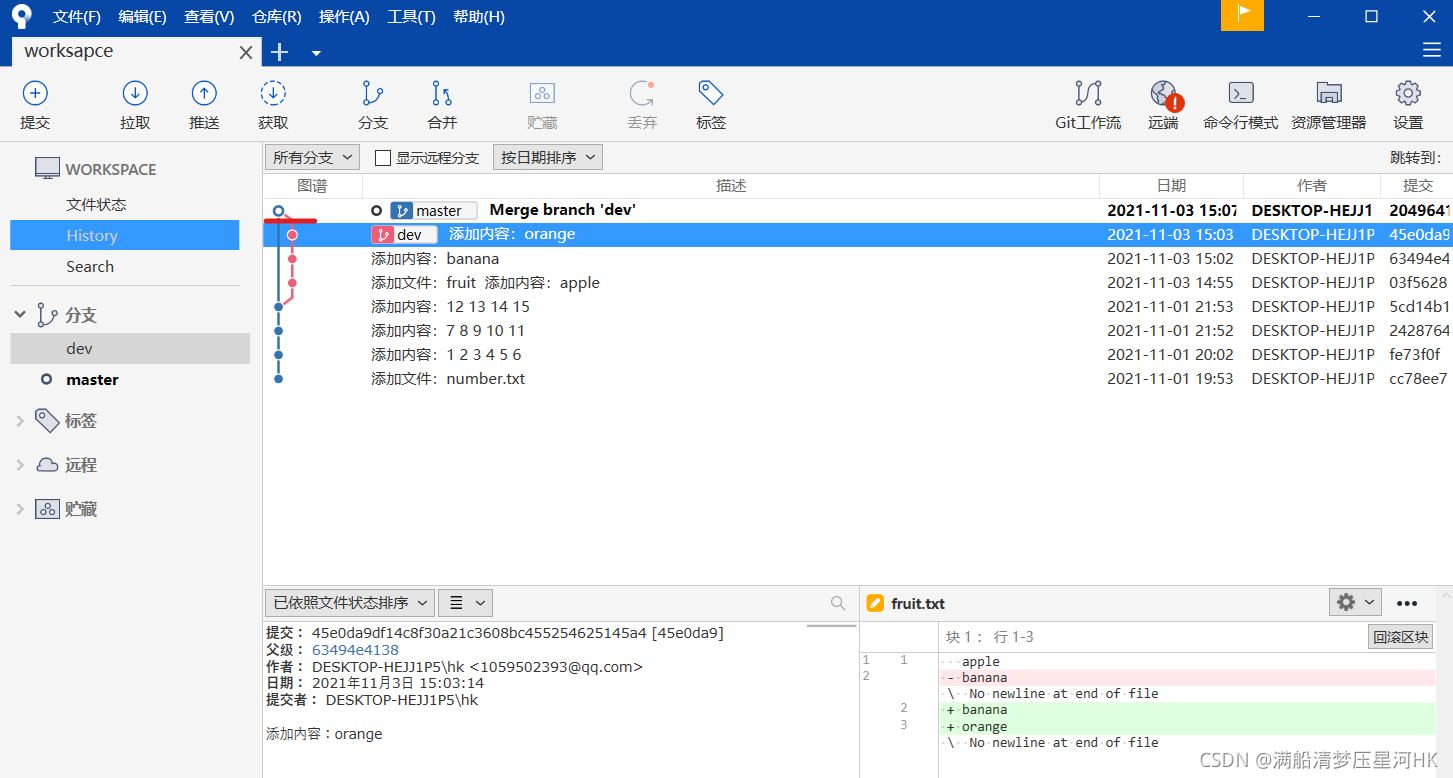Select commit 添加内容: 7 8 9 10 11
Viewport: 1453px width, 778px height.
(858, 330)
